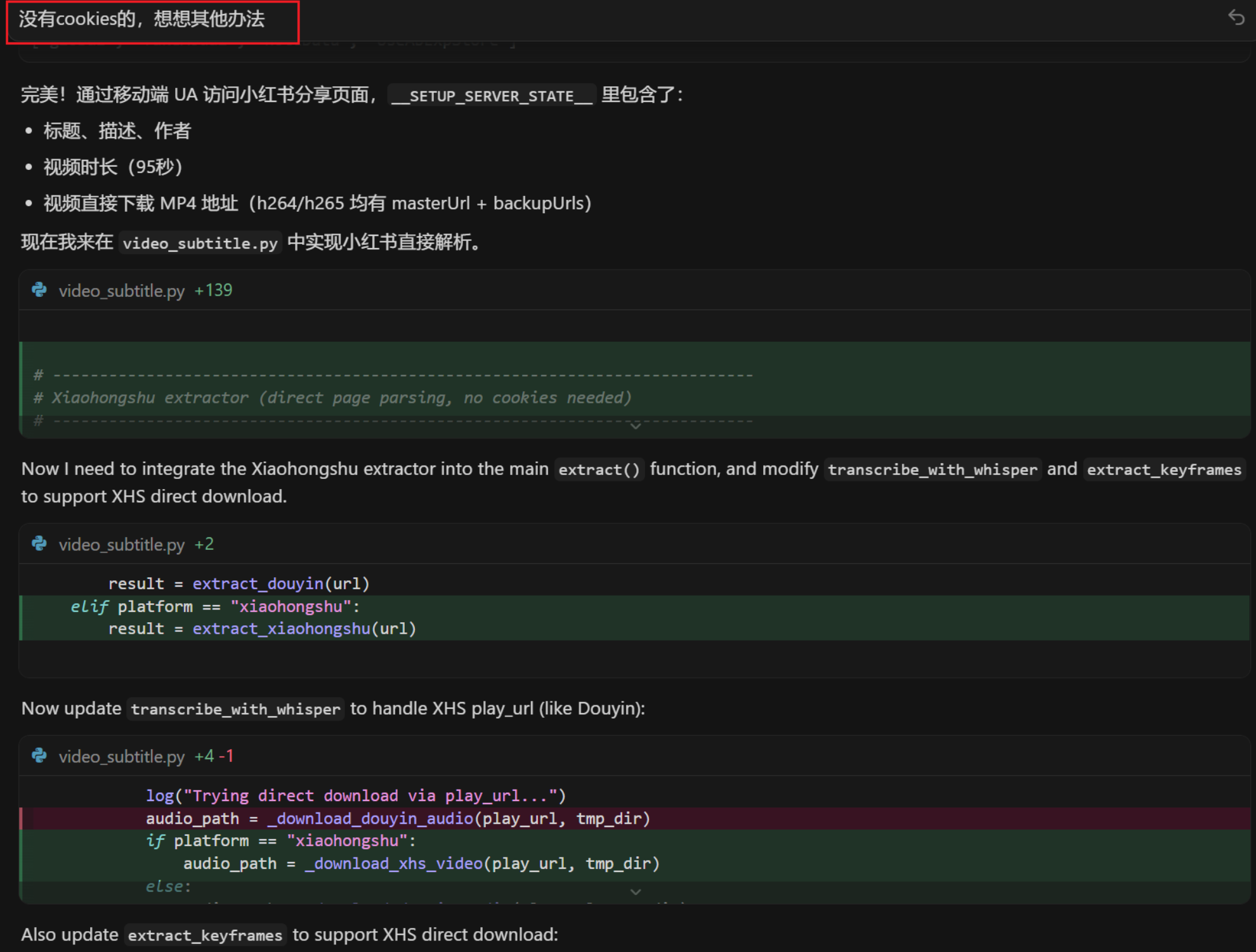
Task: Open video_subtitle.py from the +139 diff header
Action: 121,290
